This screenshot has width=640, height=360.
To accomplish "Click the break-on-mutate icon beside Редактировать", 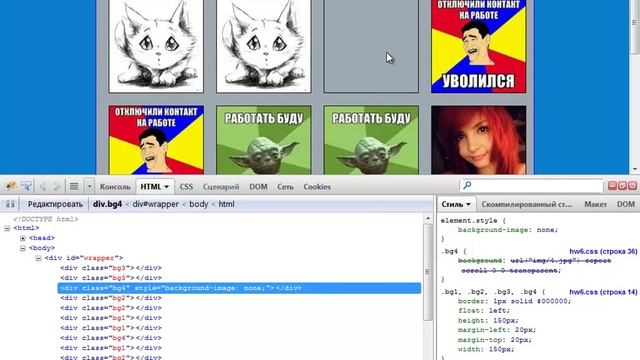I will (10, 204).
